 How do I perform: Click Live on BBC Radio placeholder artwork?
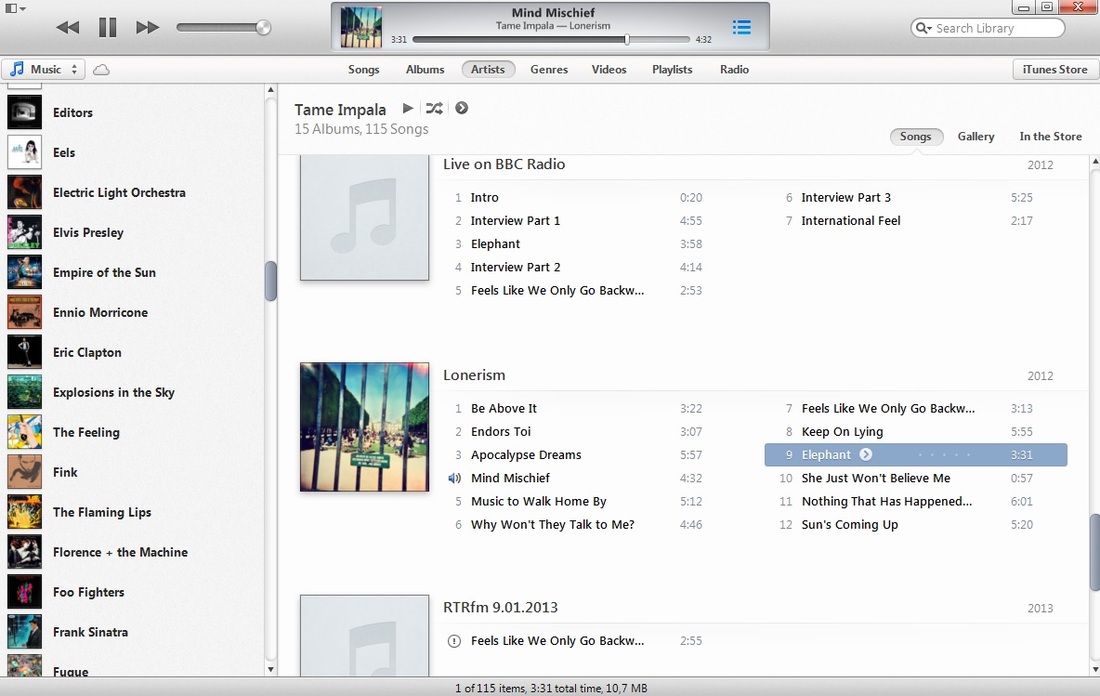[364, 218]
